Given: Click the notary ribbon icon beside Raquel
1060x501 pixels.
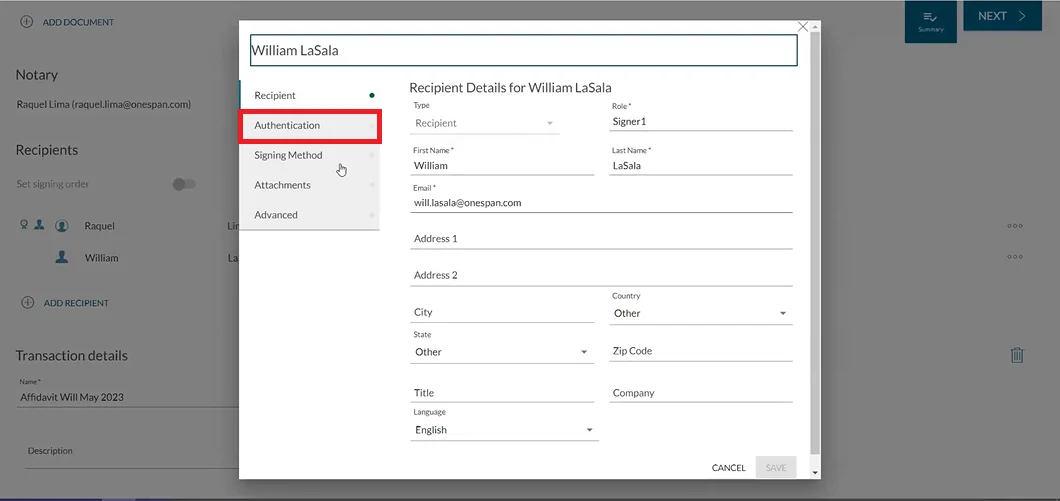Looking at the screenshot, I should [x=24, y=225].
